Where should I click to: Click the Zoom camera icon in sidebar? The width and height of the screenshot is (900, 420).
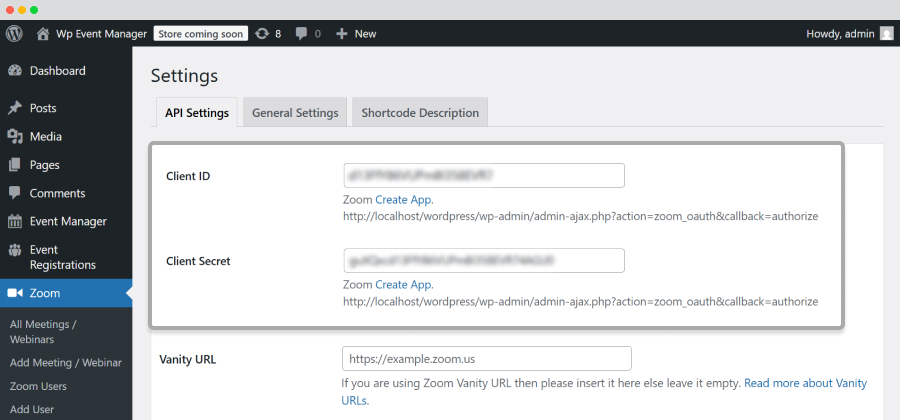tap(15, 293)
